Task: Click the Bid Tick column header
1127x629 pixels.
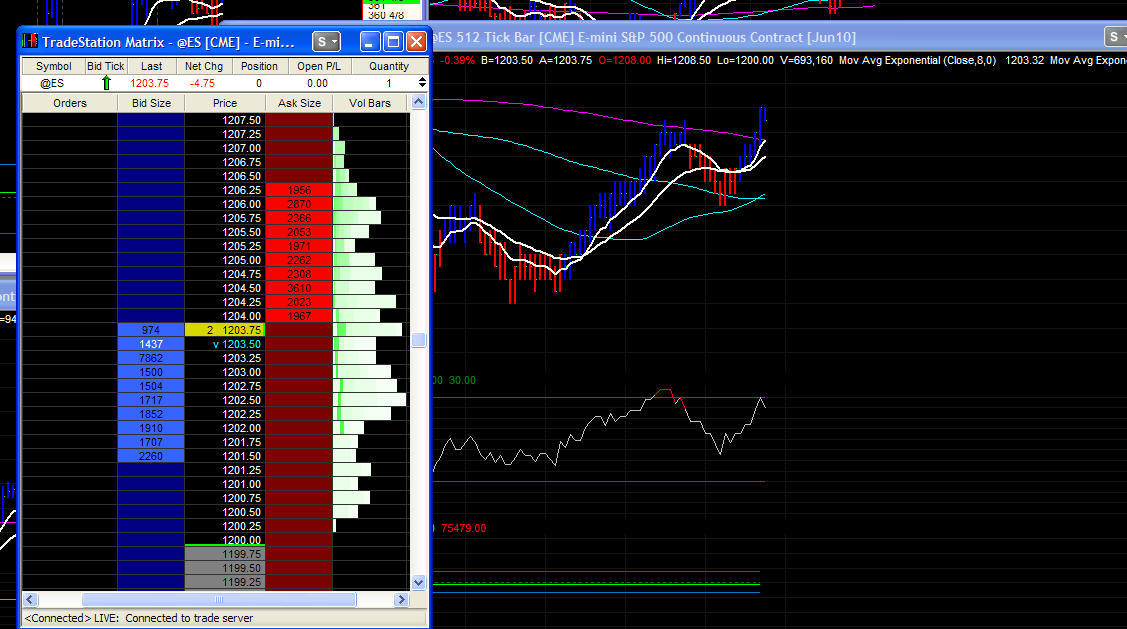Action: click(106, 66)
